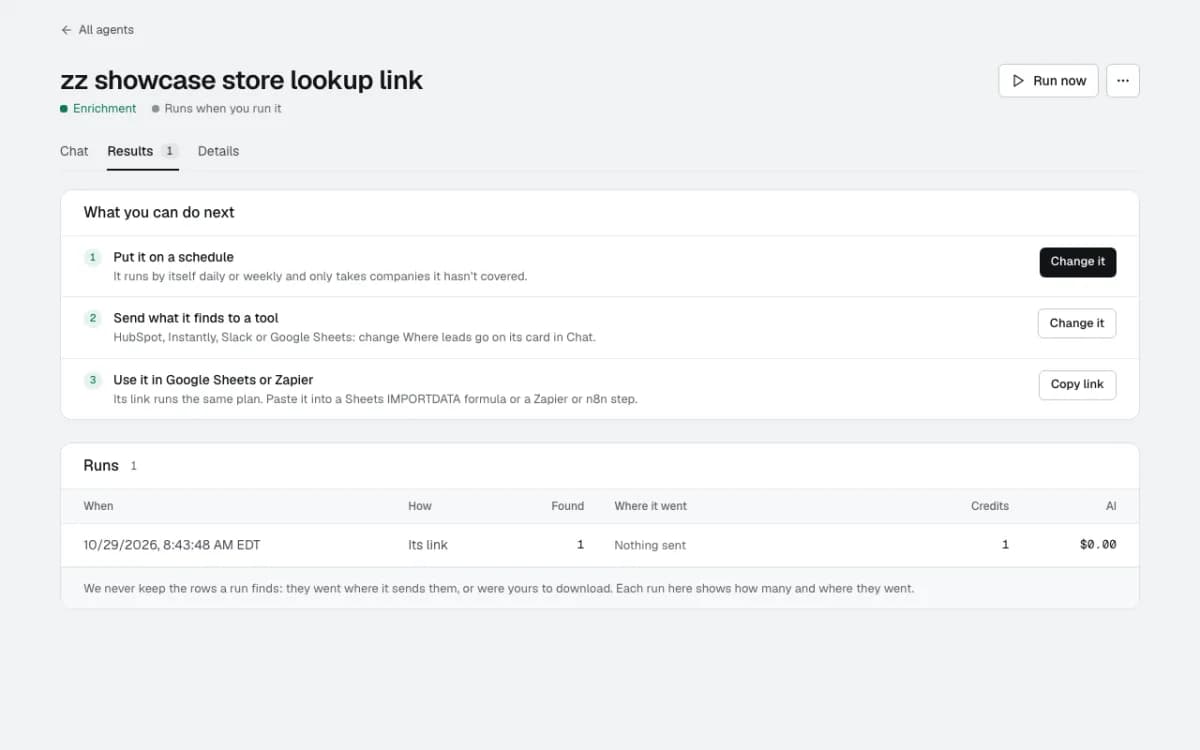Click the Credits column header
The image size is (1200, 750).
coord(990,506)
